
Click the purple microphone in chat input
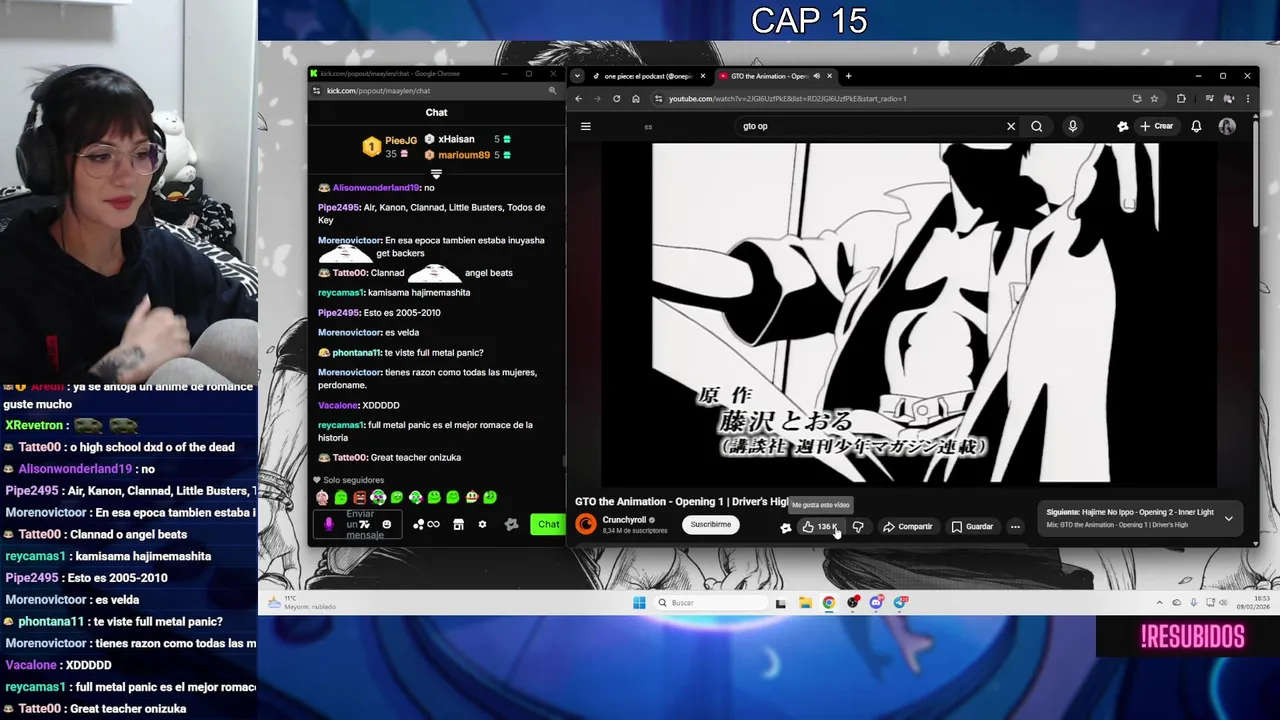coord(329,524)
